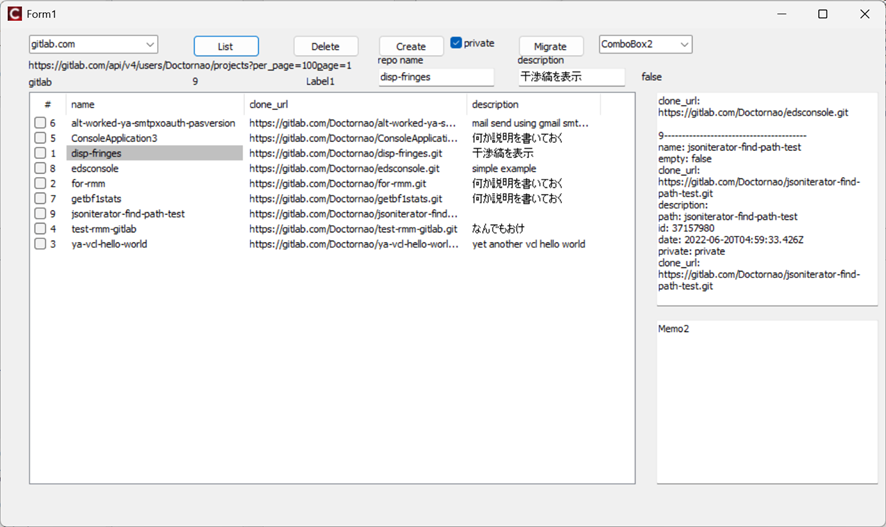Click the 'mail send using gmail smt…' description
The height and width of the screenshot is (527, 886).
[530, 123]
